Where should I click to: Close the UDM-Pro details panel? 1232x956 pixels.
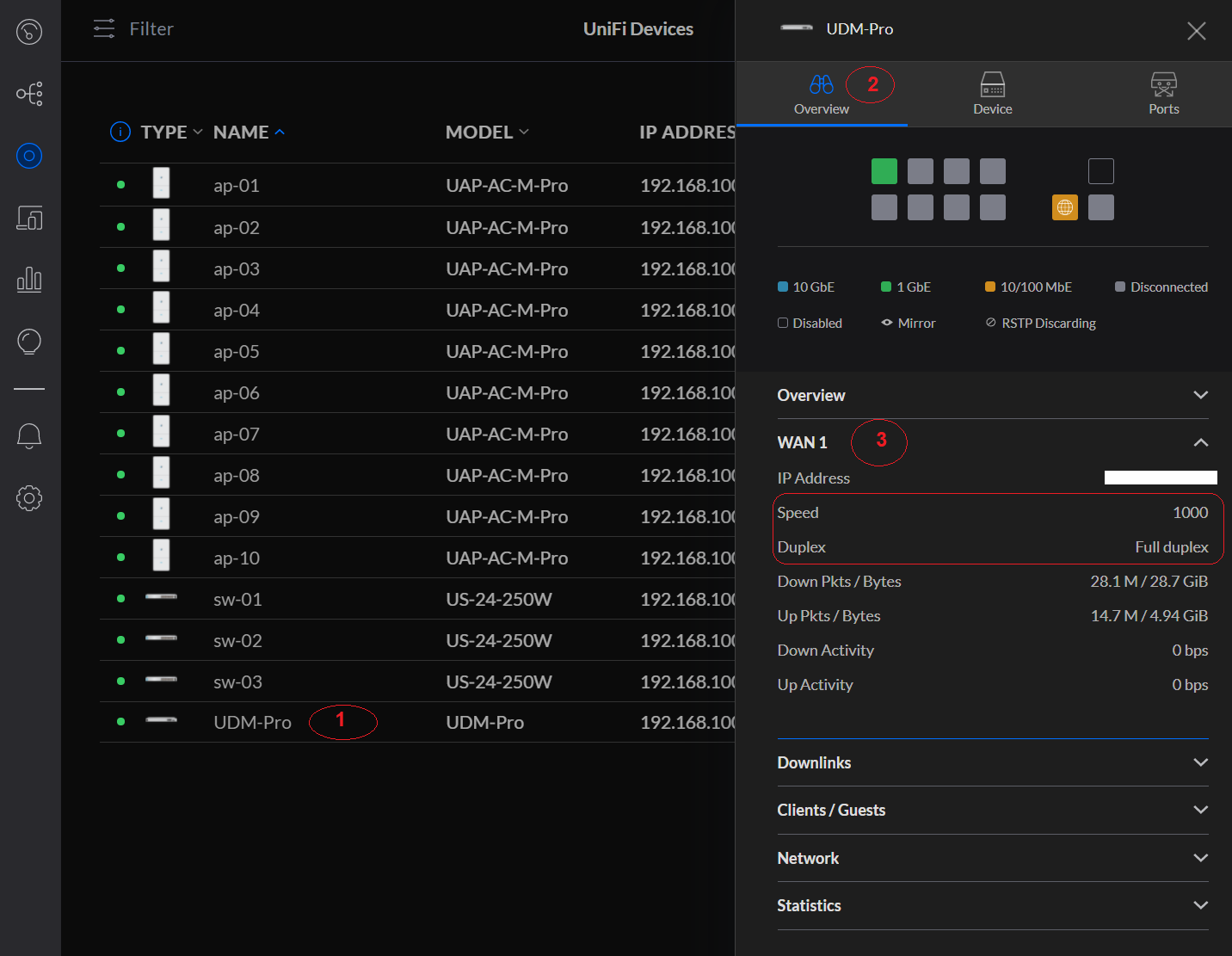click(x=1196, y=31)
